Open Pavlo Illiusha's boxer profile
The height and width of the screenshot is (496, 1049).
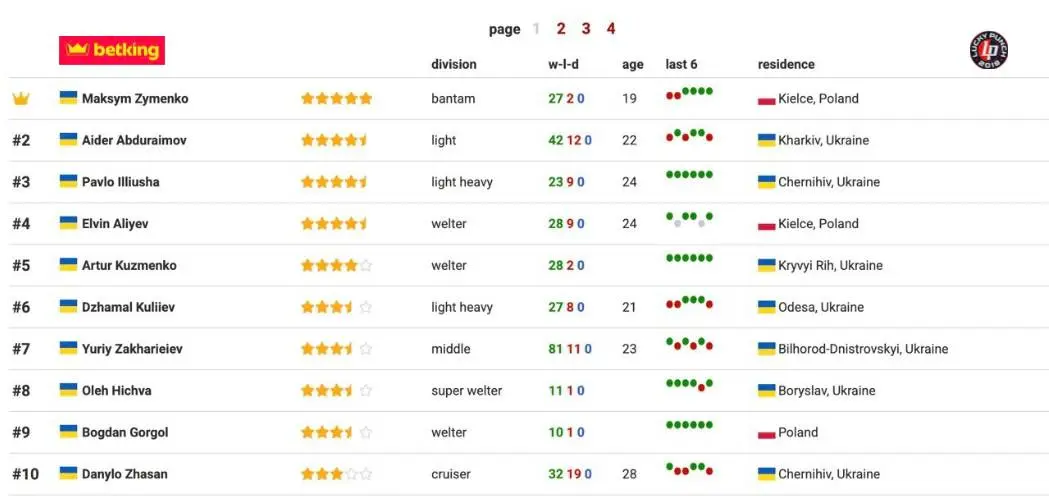(x=121, y=182)
